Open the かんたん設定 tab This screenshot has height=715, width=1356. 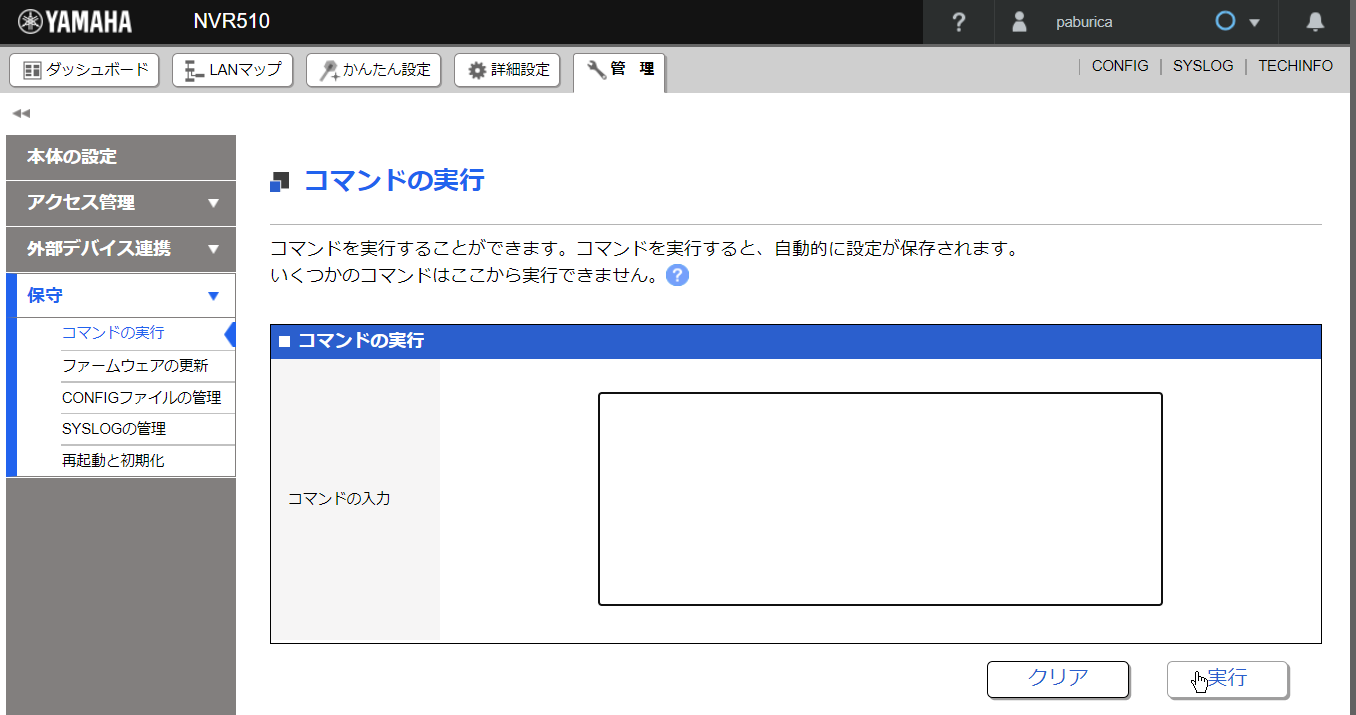(x=374, y=70)
